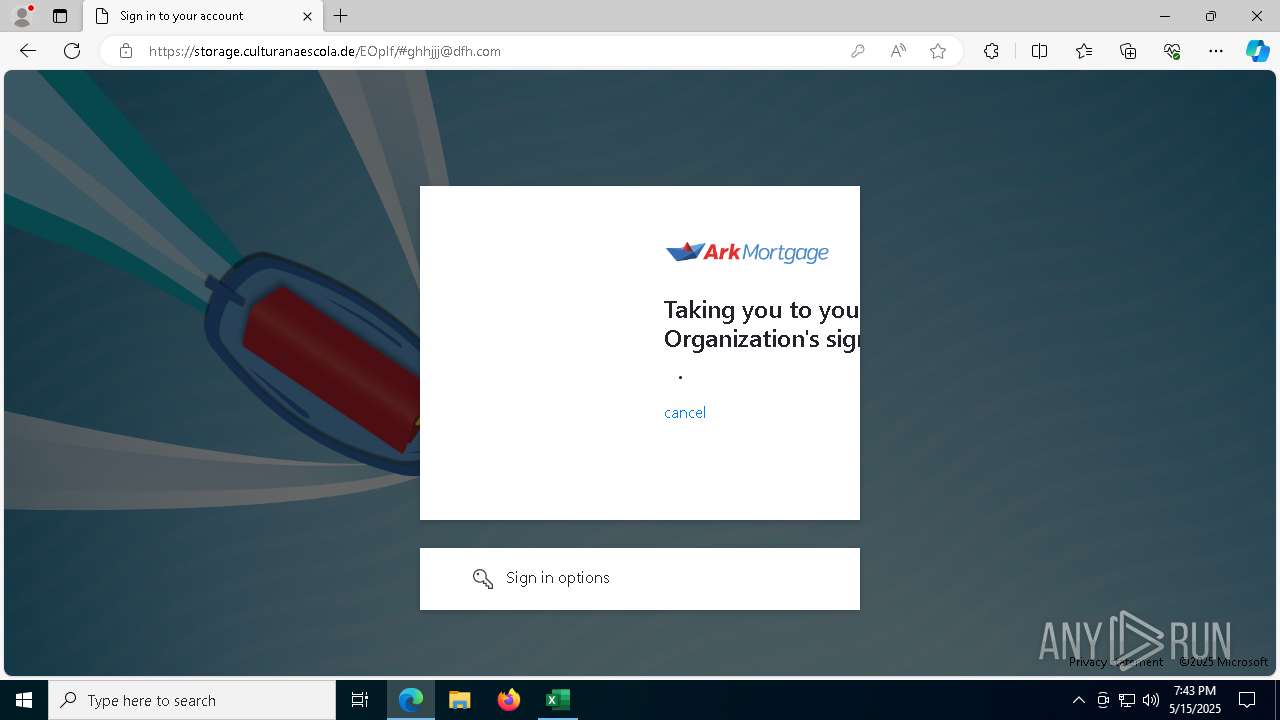This screenshot has height=720, width=1280.
Task: Click the address bar URL
Action: (325, 51)
